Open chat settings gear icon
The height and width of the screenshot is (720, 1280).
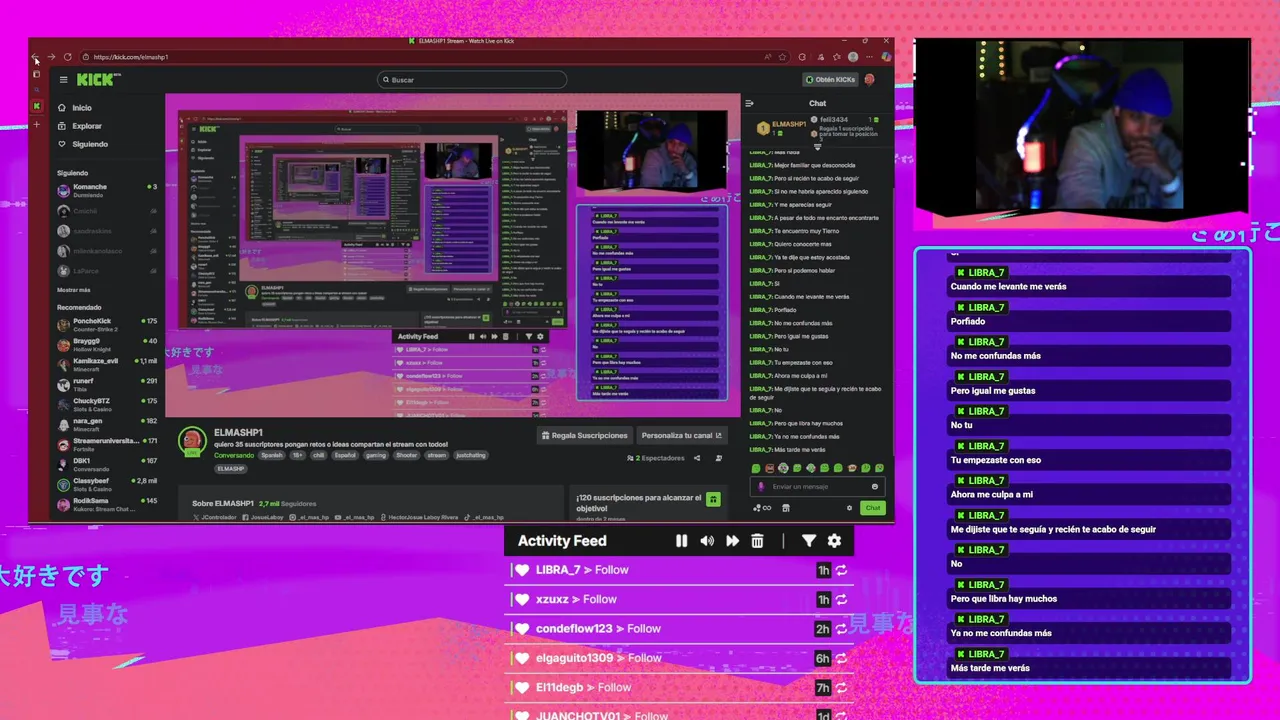[849, 508]
